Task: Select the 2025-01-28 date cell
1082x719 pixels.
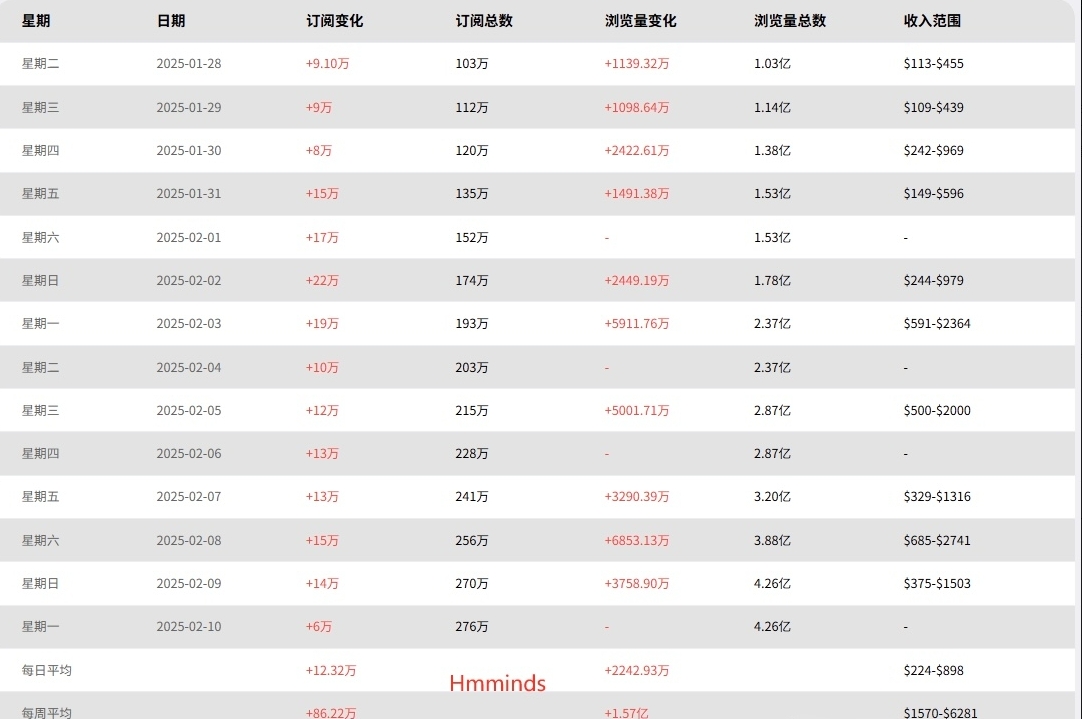Action: point(189,63)
